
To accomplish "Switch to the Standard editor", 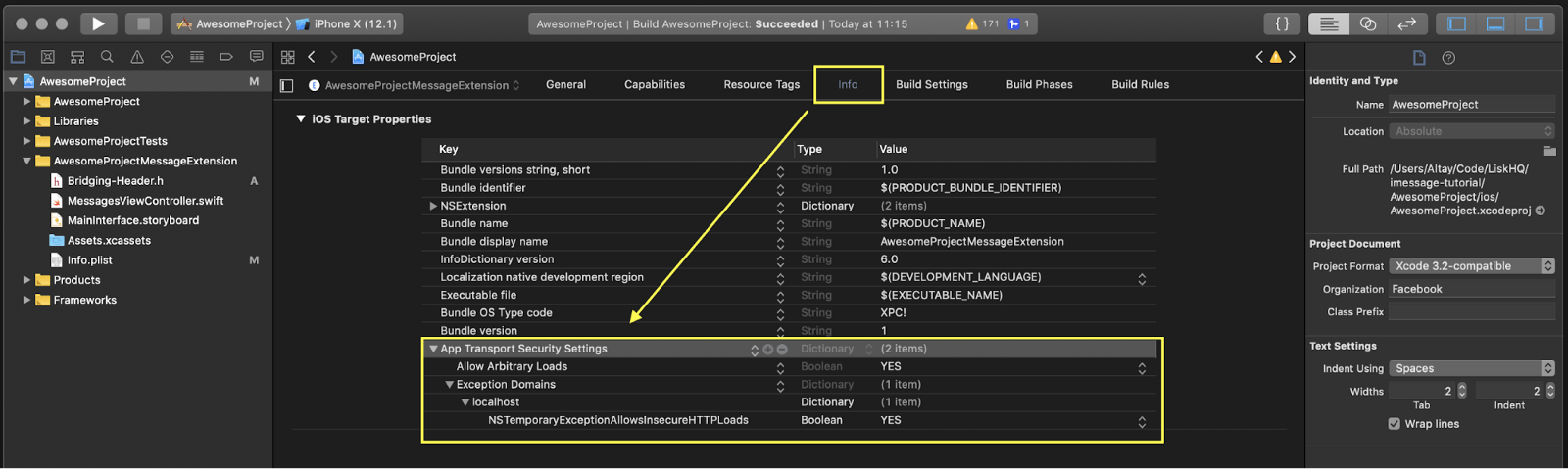I will click(1329, 23).
